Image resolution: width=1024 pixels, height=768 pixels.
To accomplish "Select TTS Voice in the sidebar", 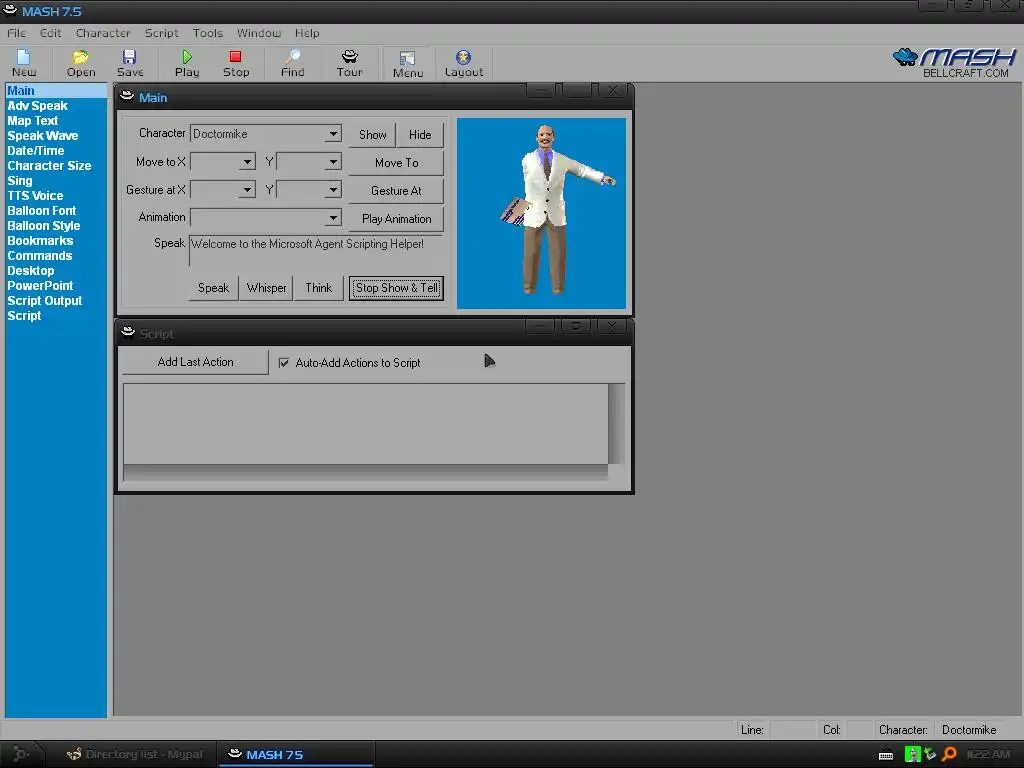I will [x=35, y=196].
